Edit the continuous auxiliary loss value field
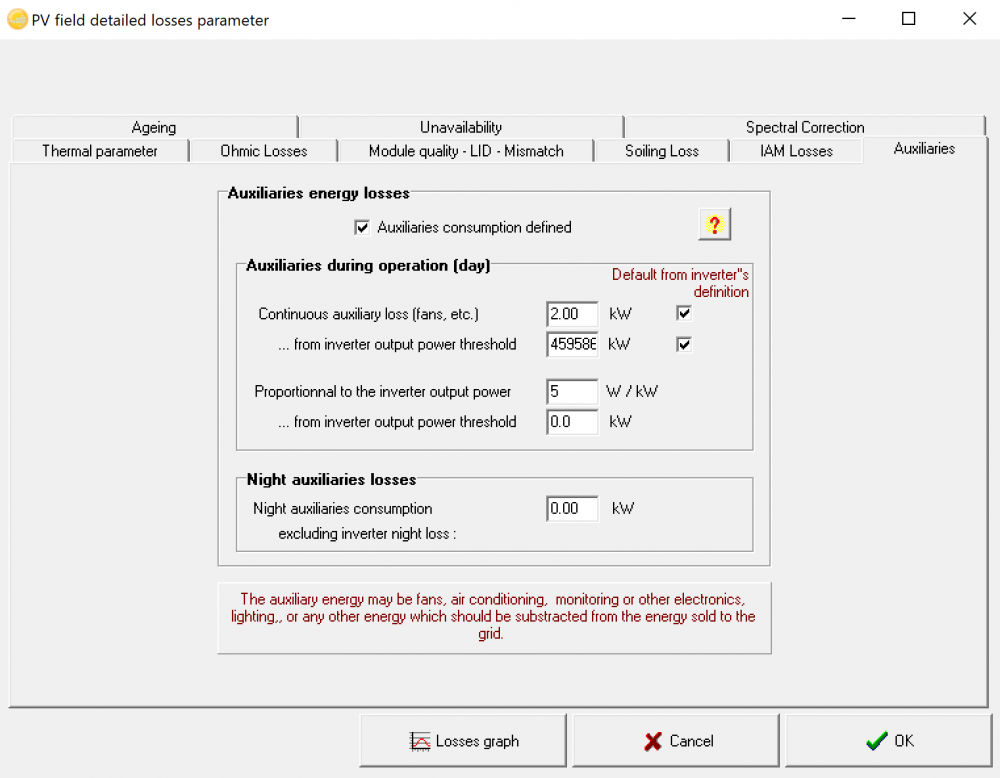This screenshot has width=1000, height=778. [571, 313]
